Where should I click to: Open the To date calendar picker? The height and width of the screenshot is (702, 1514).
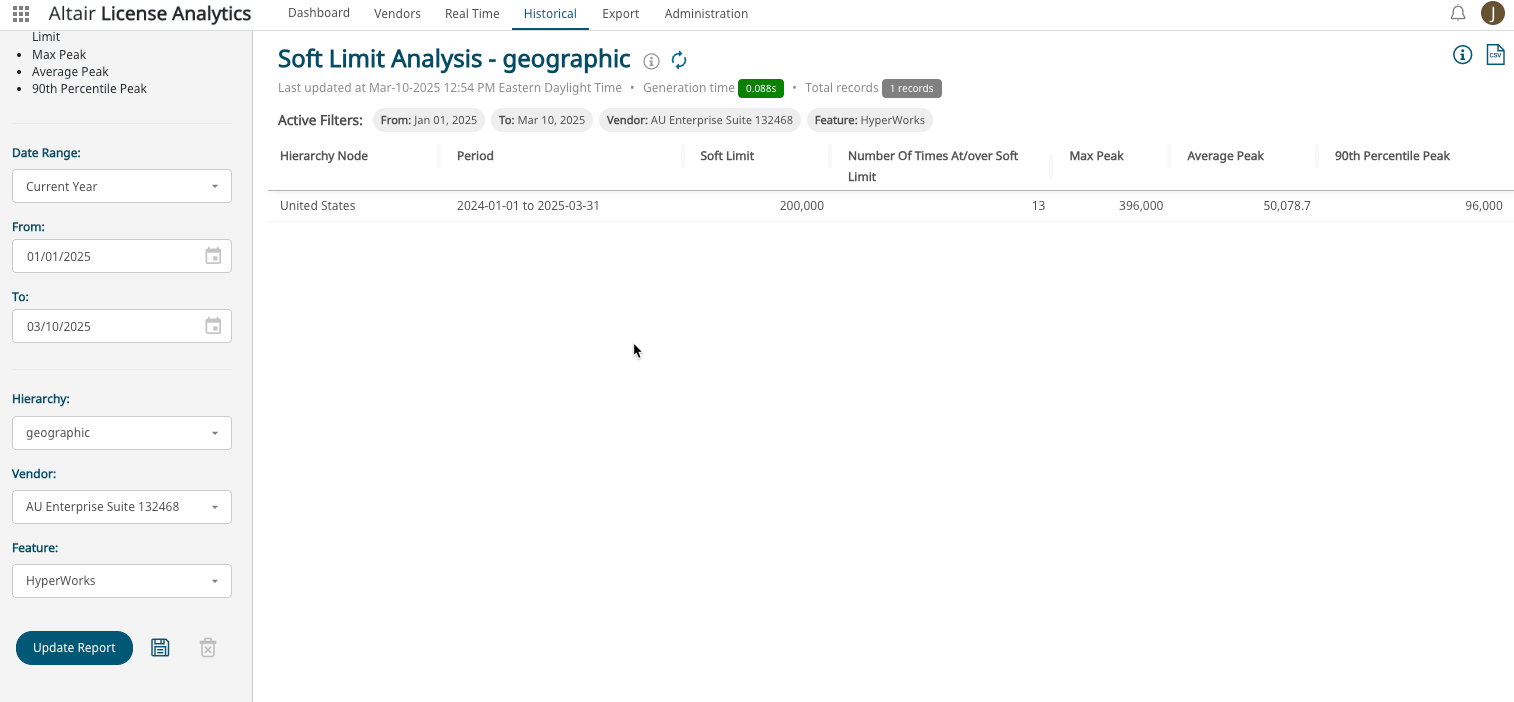213,326
